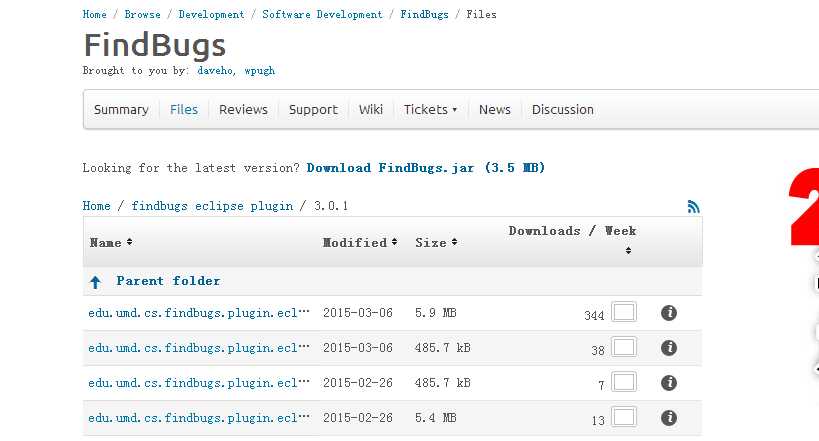819x441 pixels.
Task: Open the Discussion tab
Action: [563, 110]
